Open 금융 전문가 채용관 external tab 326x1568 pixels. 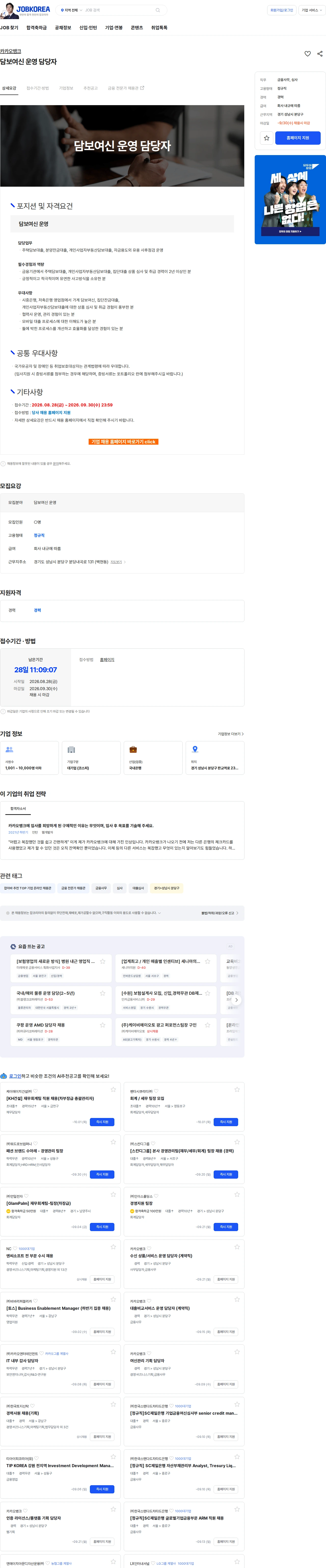(126, 88)
